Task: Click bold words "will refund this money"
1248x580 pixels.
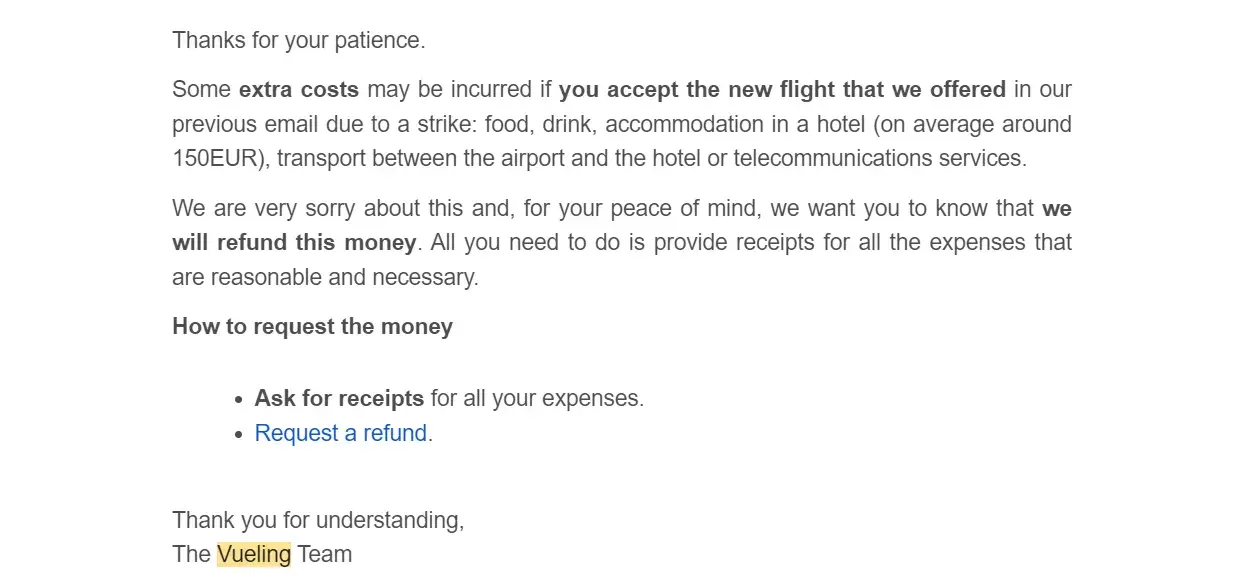Action: [x=294, y=243]
